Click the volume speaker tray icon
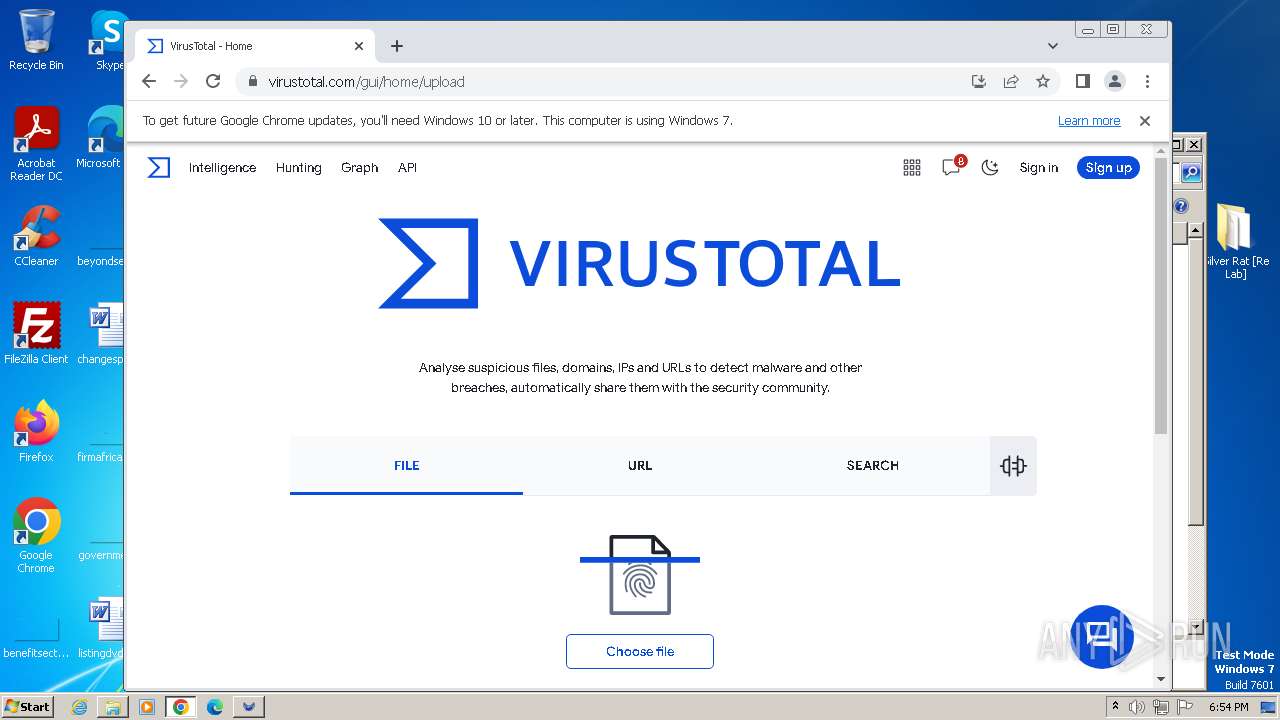This screenshot has width=1280, height=720. pos(1137,707)
